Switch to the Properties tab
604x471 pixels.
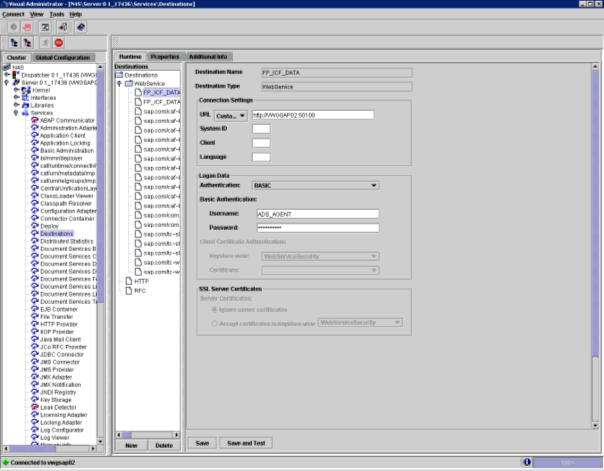[x=165, y=57]
